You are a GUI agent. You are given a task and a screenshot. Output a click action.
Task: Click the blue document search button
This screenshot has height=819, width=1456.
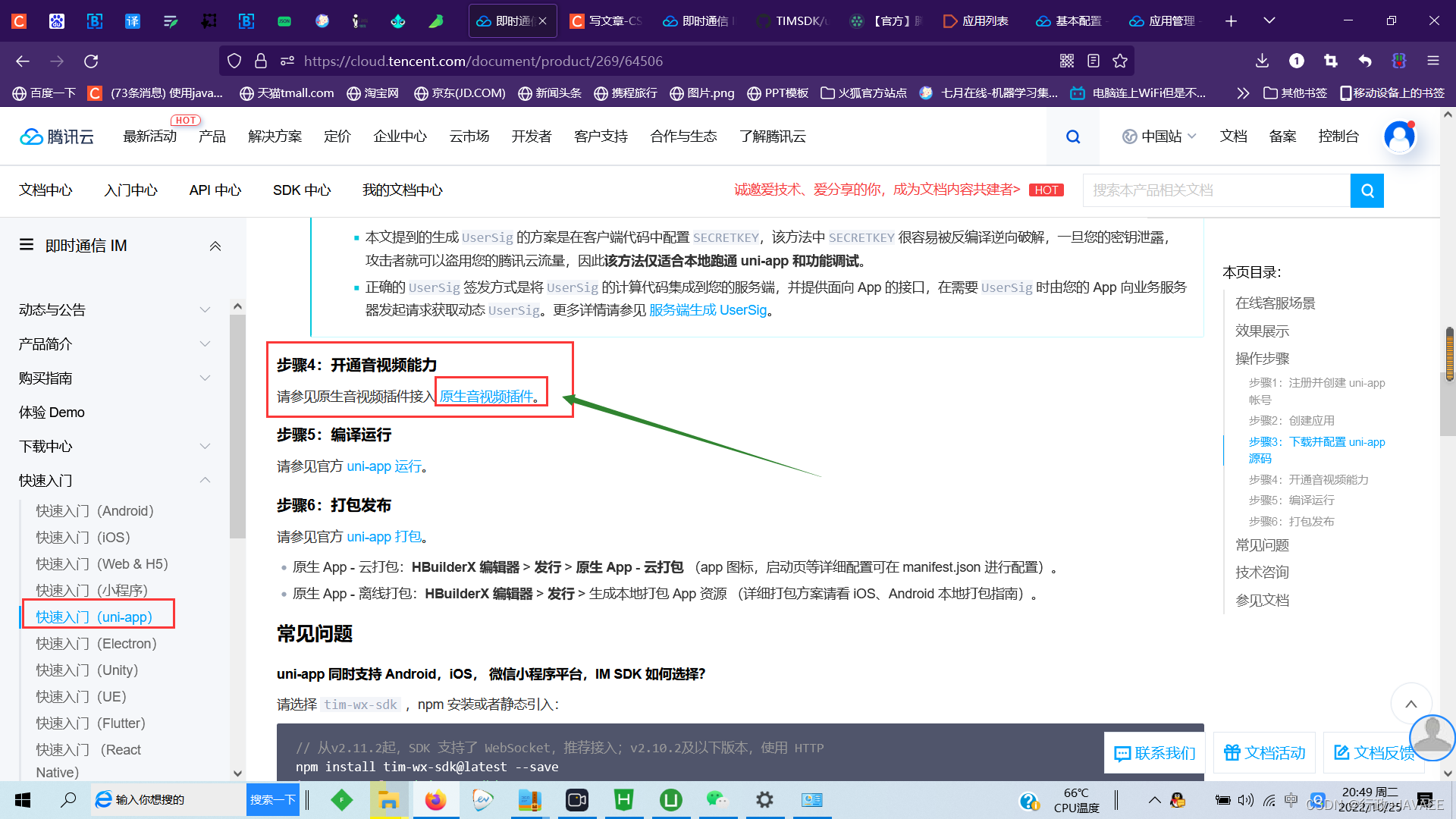[x=1367, y=190]
